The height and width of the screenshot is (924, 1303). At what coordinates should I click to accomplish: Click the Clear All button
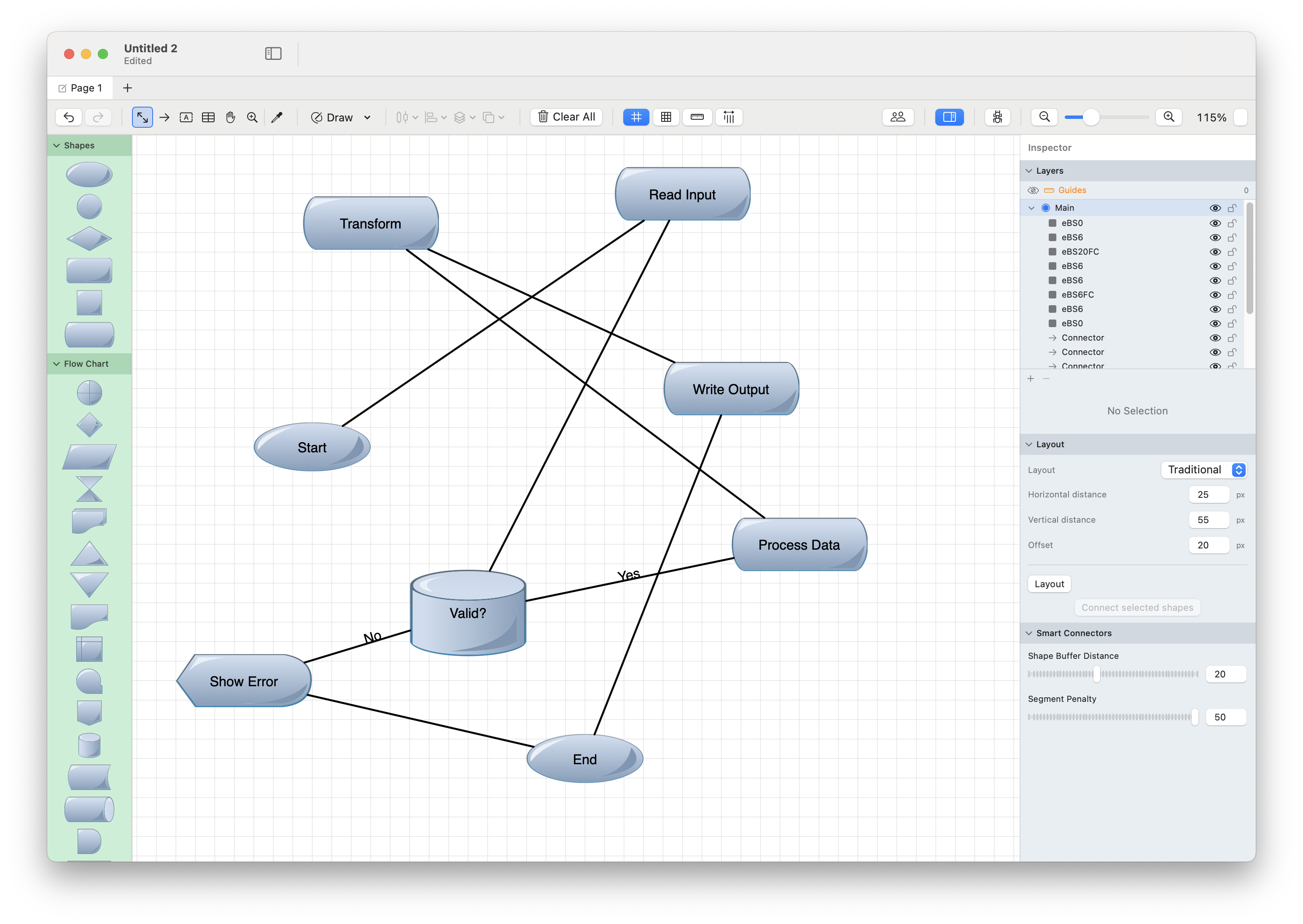[x=566, y=117]
